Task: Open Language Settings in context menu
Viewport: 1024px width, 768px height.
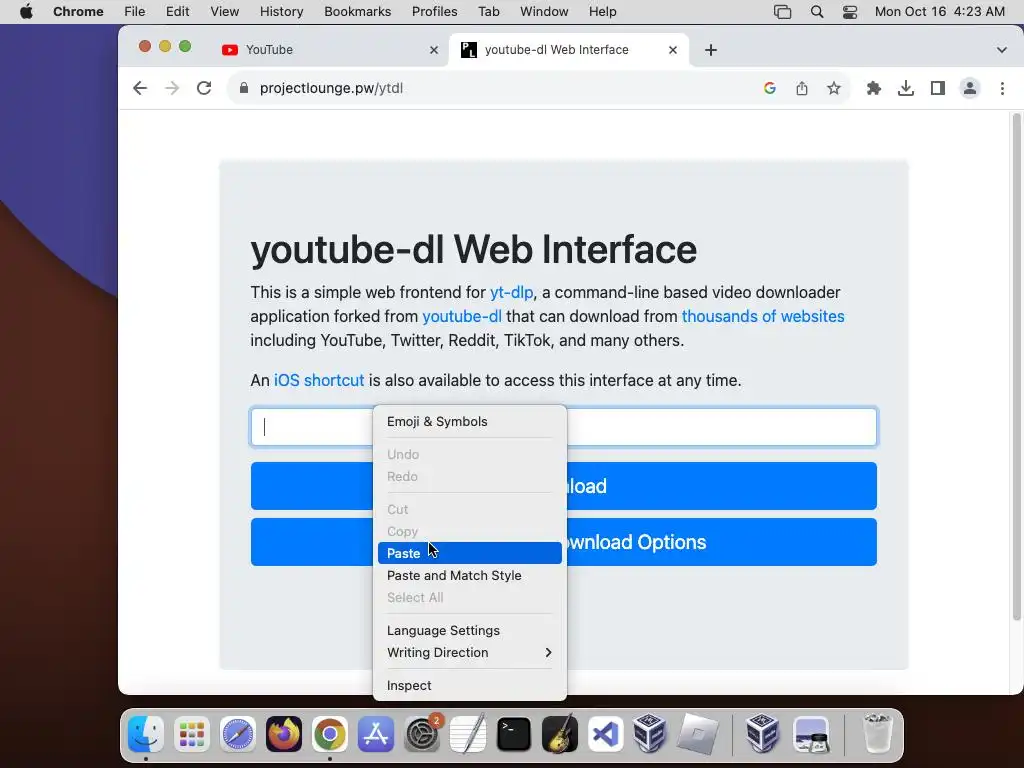Action: click(x=470, y=630)
